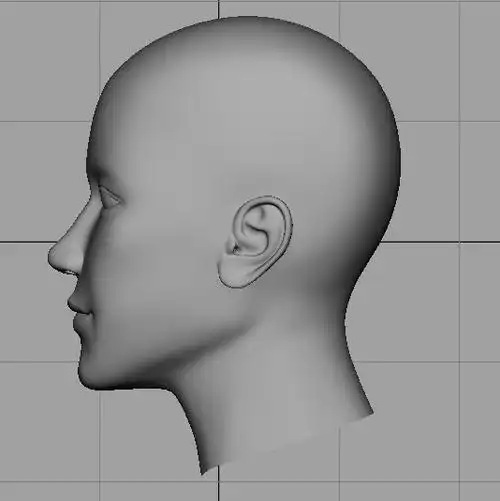
Task: Select the eye on the head model
Action: pos(110,197)
